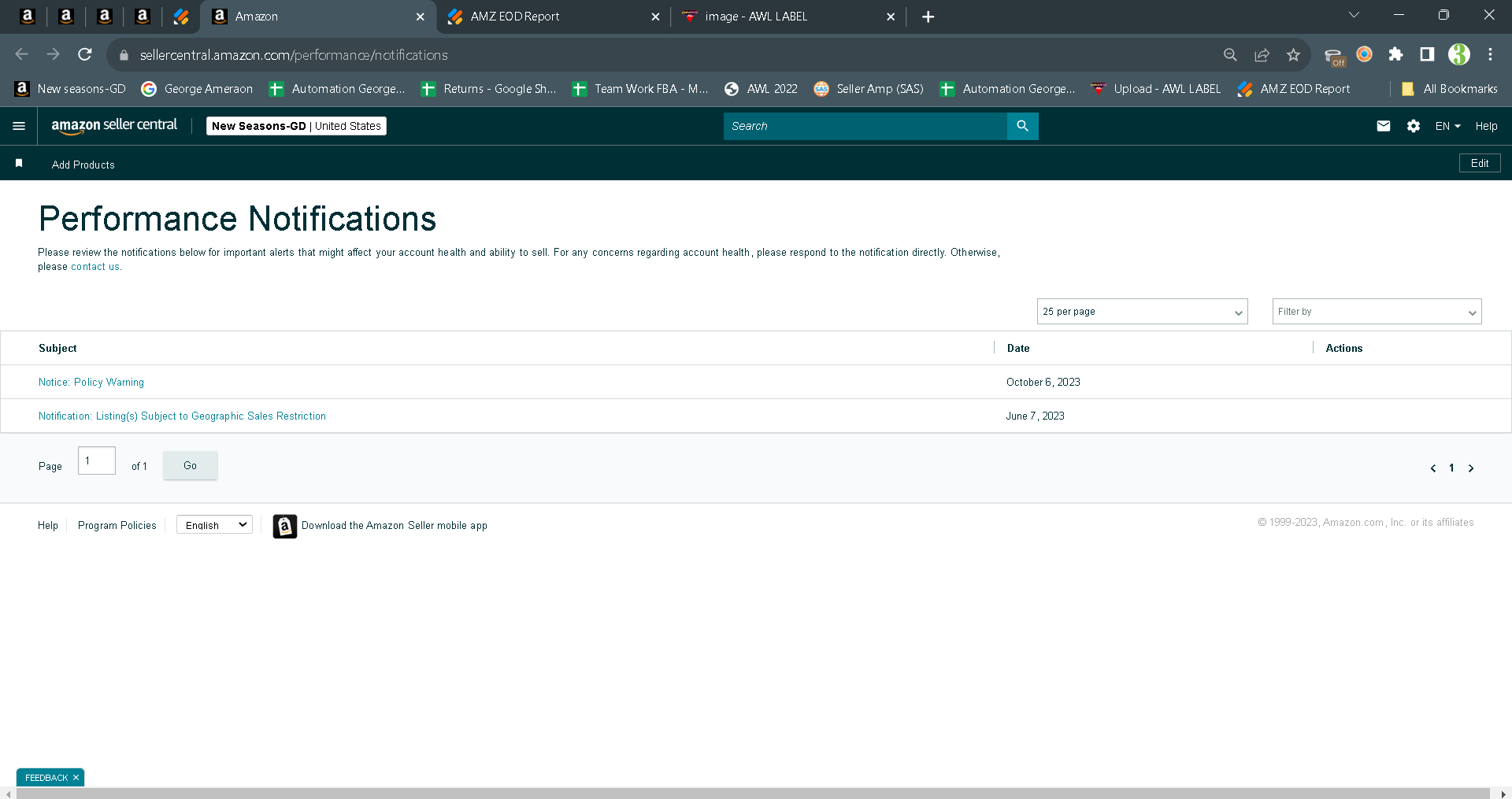Click the browser back arrow
Viewport: 1512px width, 799px height.
[x=22, y=54]
